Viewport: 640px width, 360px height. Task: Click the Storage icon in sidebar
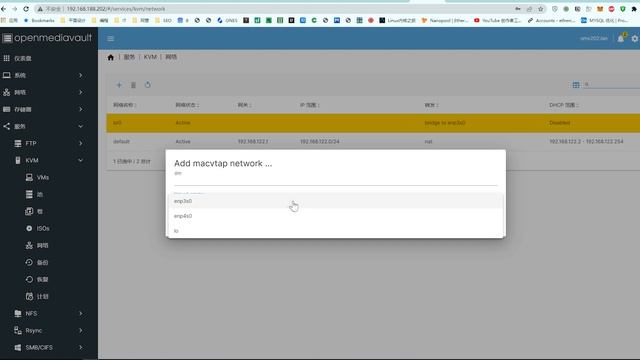pos(7,109)
